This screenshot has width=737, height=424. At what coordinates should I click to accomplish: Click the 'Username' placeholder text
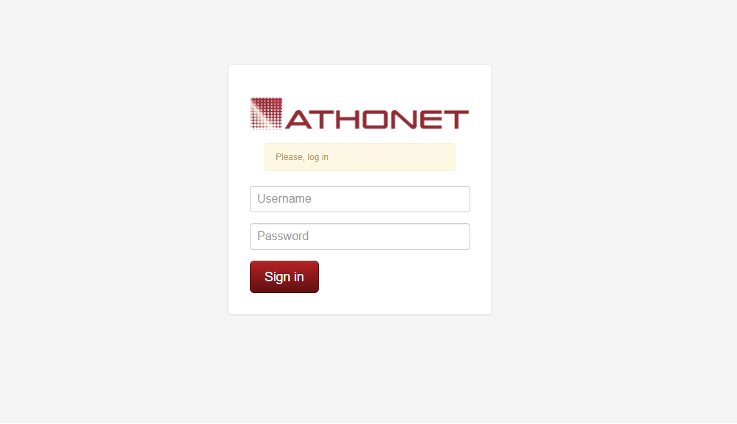[284, 199]
